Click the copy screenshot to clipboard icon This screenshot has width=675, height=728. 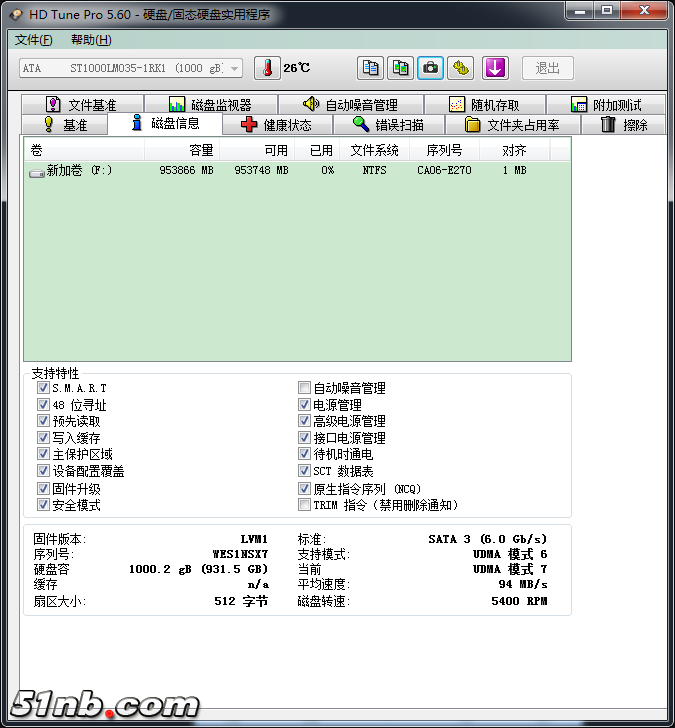[x=401, y=68]
